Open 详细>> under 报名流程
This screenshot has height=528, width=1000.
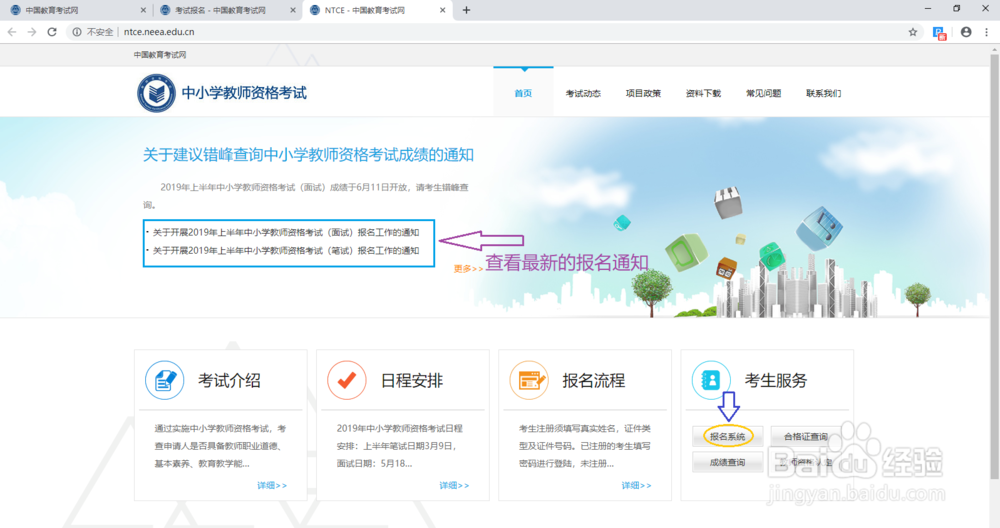636,486
